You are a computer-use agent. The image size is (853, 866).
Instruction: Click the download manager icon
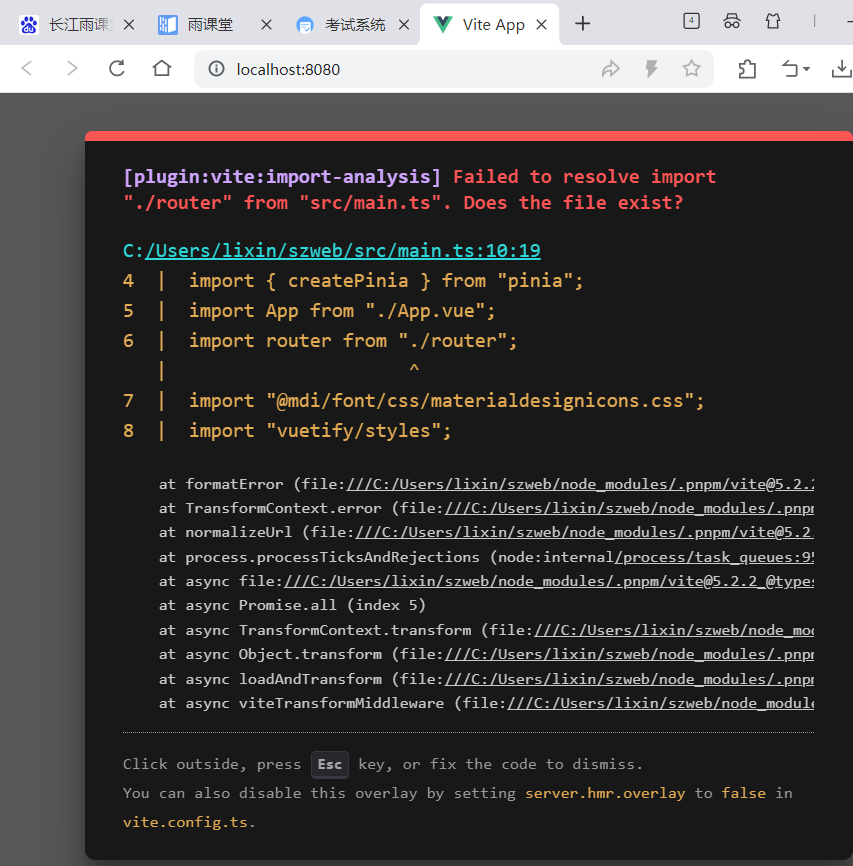[x=843, y=68]
